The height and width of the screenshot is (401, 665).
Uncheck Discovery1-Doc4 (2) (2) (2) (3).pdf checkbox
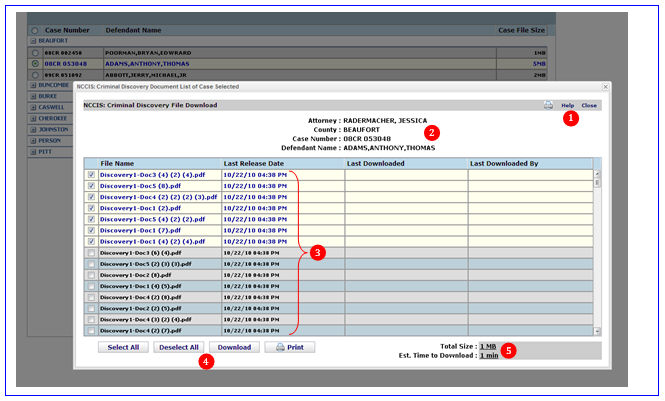pyautogui.click(x=91, y=197)
